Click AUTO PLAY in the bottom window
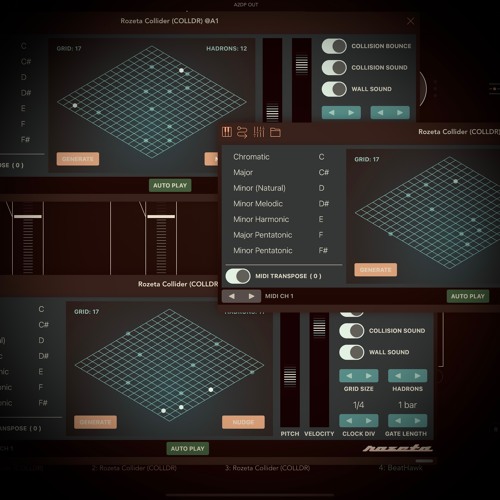The width and height of the screenshot is (500, 500). point(188,449)
